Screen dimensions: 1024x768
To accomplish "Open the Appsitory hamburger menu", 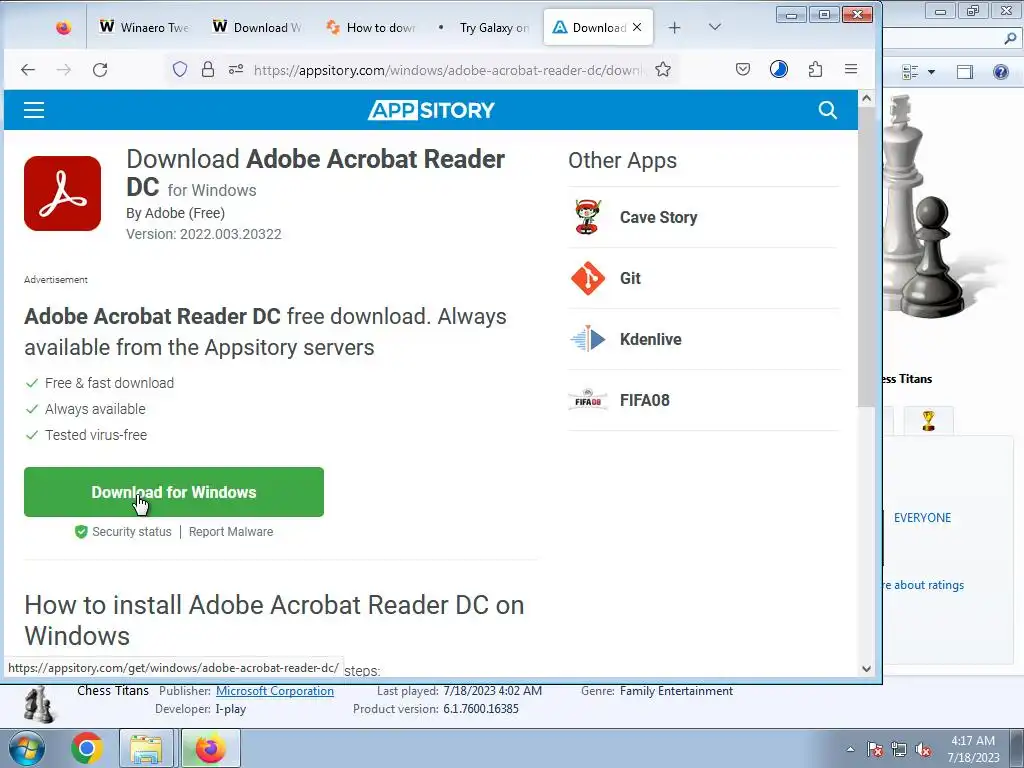I will click(34, 110).
